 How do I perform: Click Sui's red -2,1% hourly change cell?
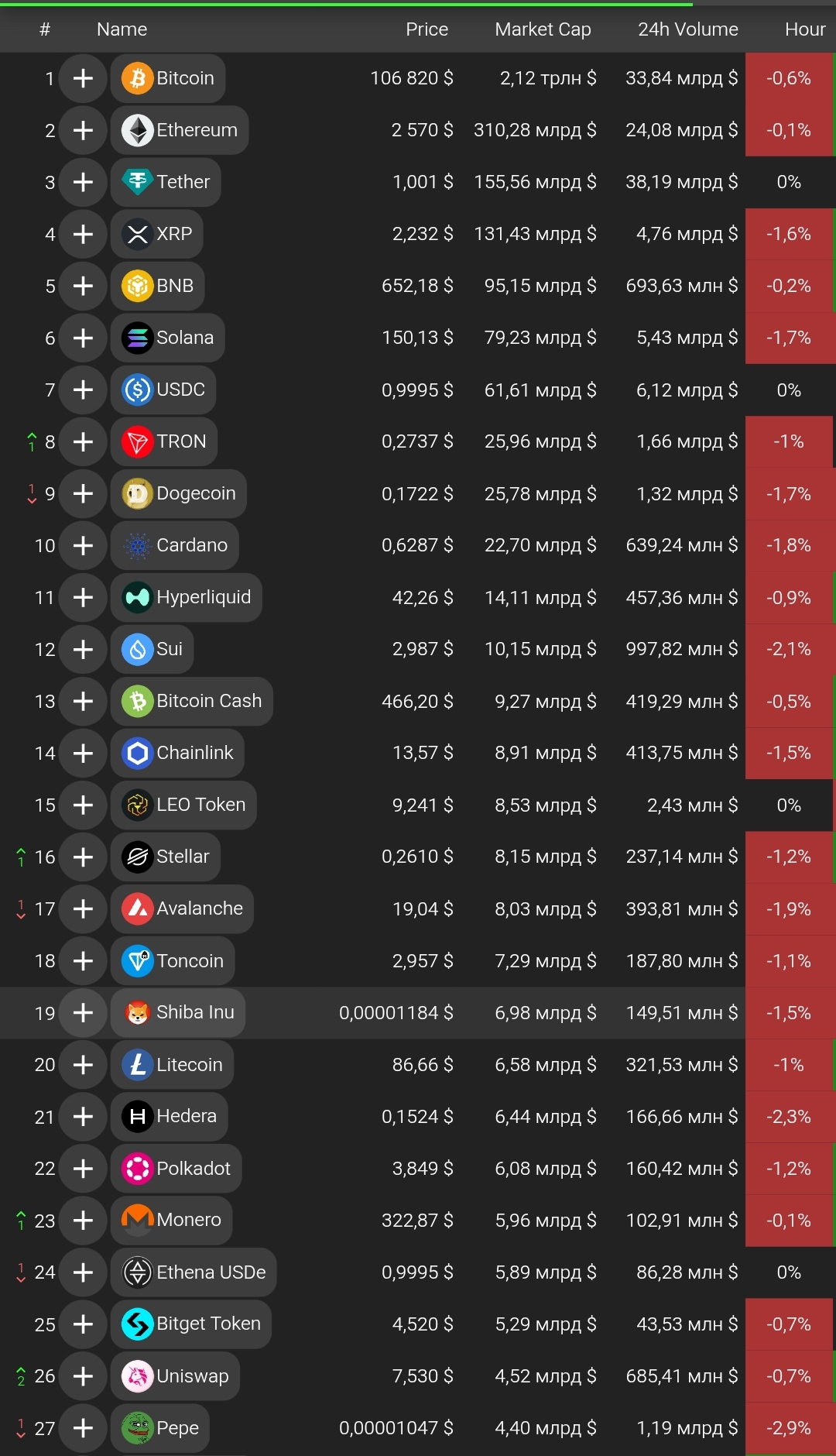click(789, 649)
